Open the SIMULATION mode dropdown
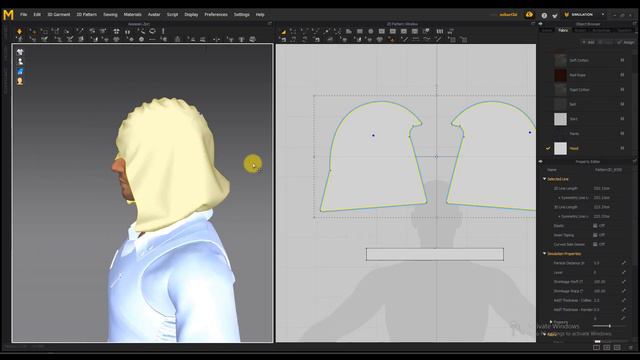Screen dimensions: 640x360 tap(603, 15)
